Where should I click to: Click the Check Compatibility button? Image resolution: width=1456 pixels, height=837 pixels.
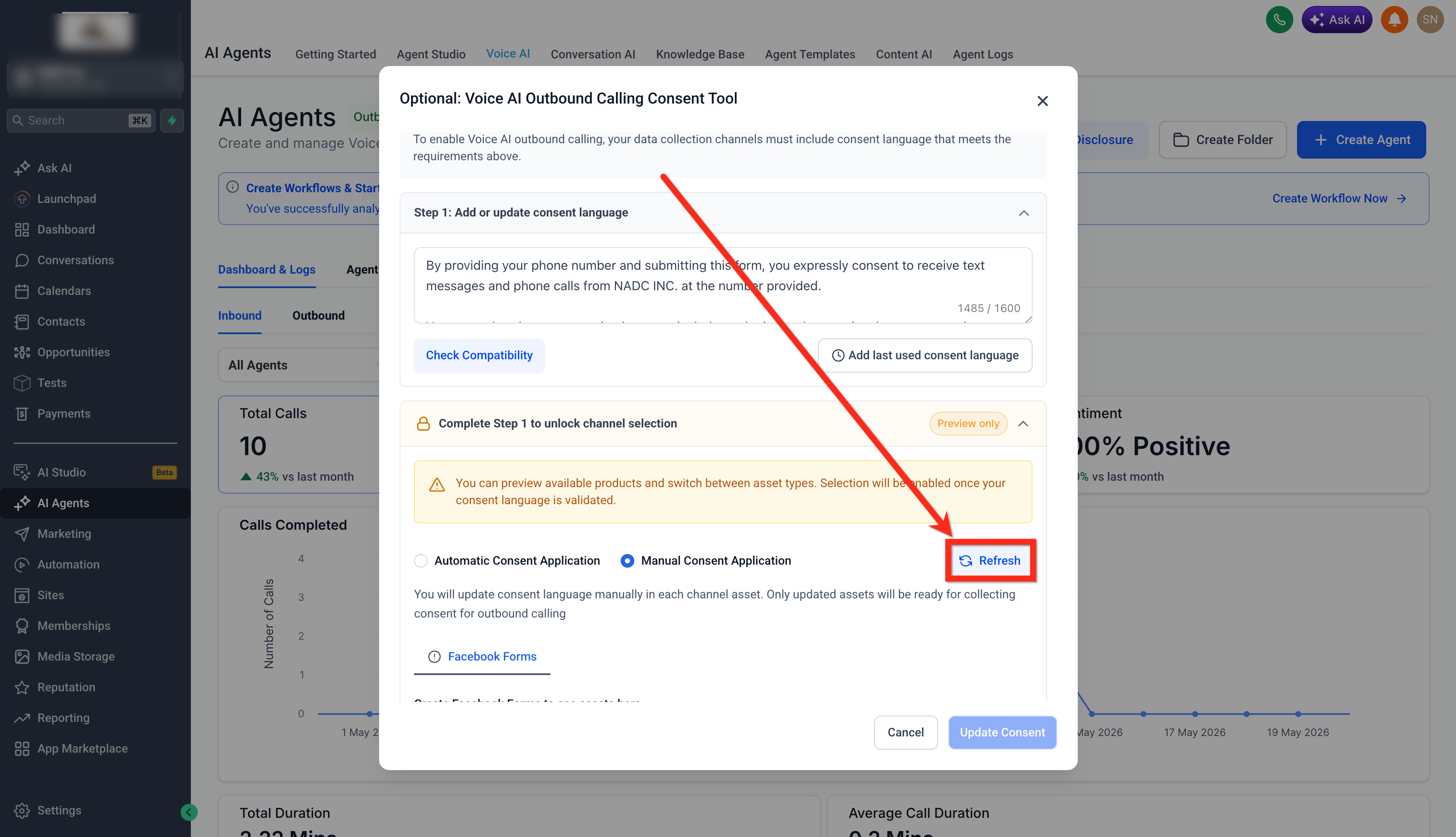pos(479,355)
